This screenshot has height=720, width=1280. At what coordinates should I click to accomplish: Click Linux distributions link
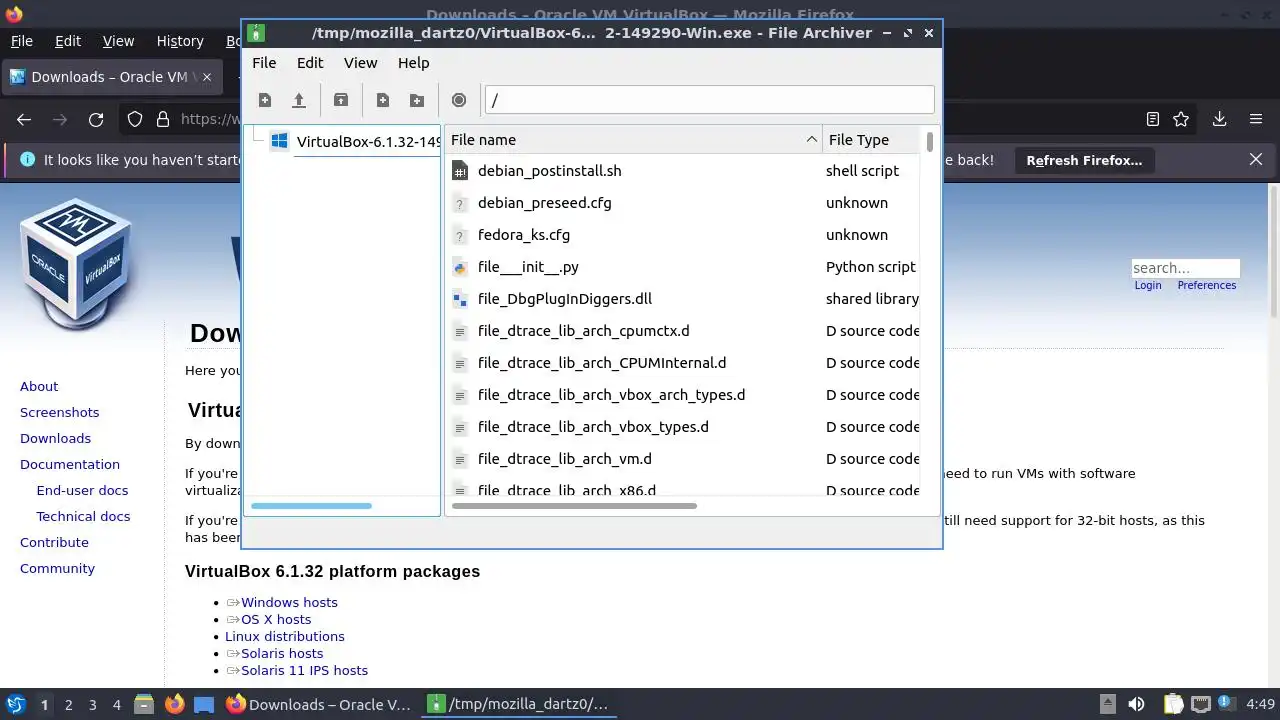click(x=285, y=636)
